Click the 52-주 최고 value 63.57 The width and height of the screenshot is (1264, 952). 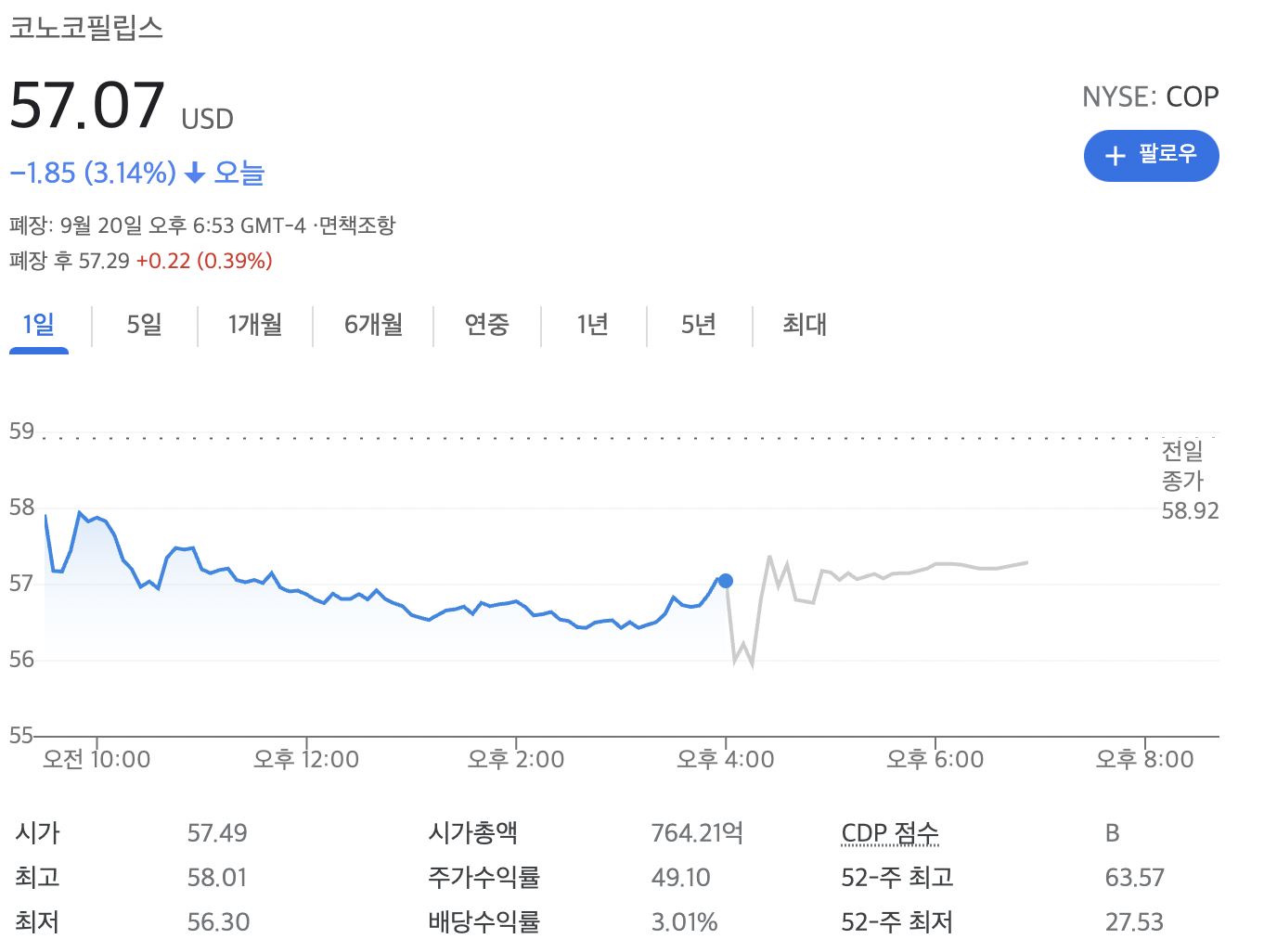pos(1134,878)
